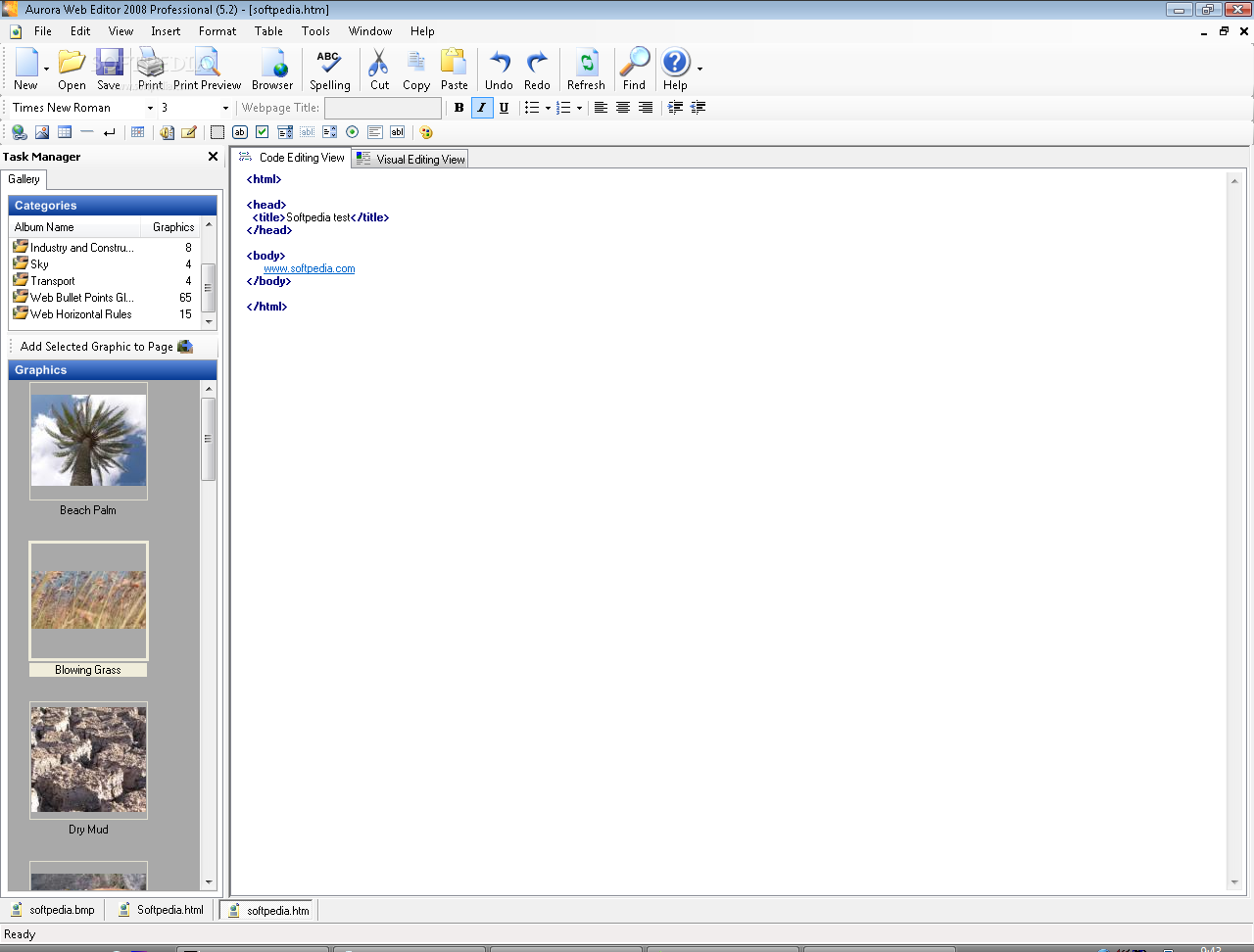The image size is (1254, 952).
Task: Expand the numbered list style arrow
Action: pyautogui.click(x=579, y=108)
